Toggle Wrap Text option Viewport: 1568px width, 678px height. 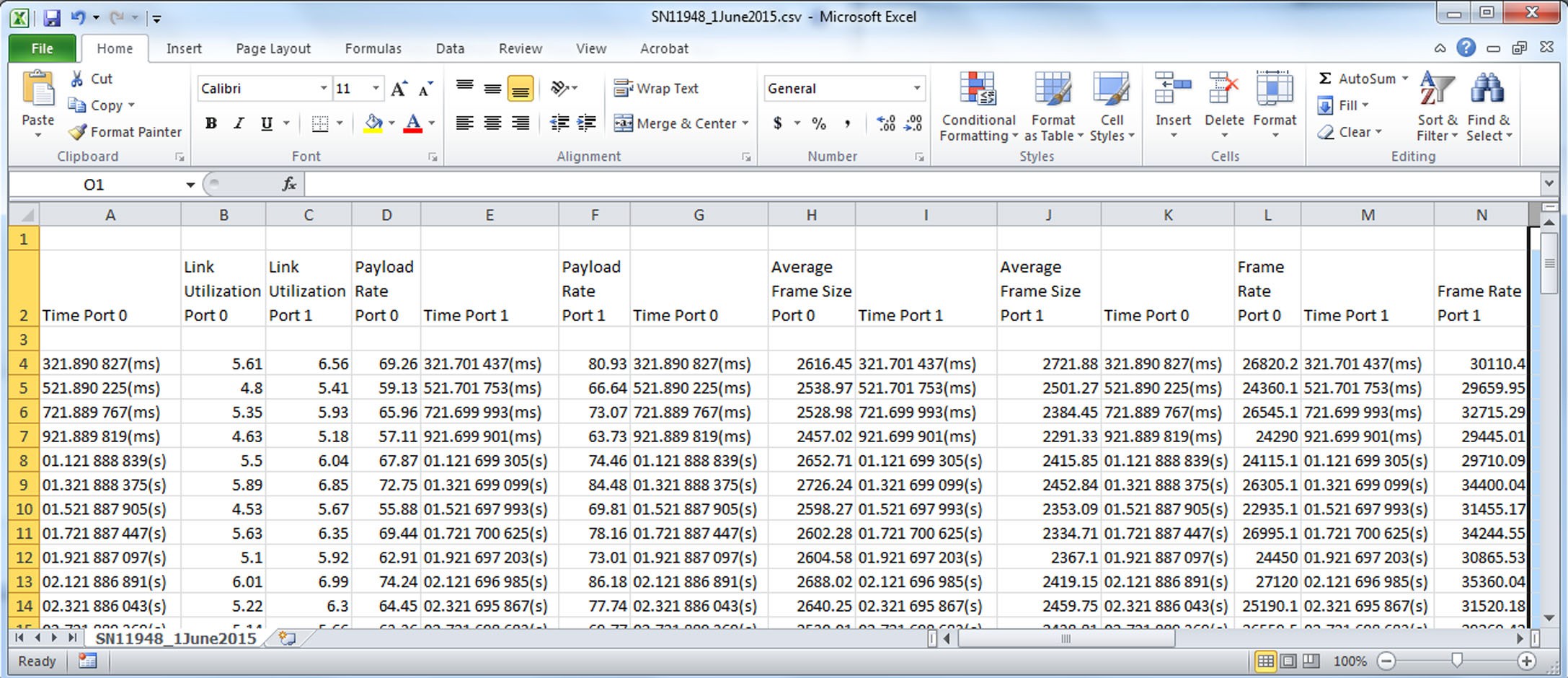coord(656,88)
